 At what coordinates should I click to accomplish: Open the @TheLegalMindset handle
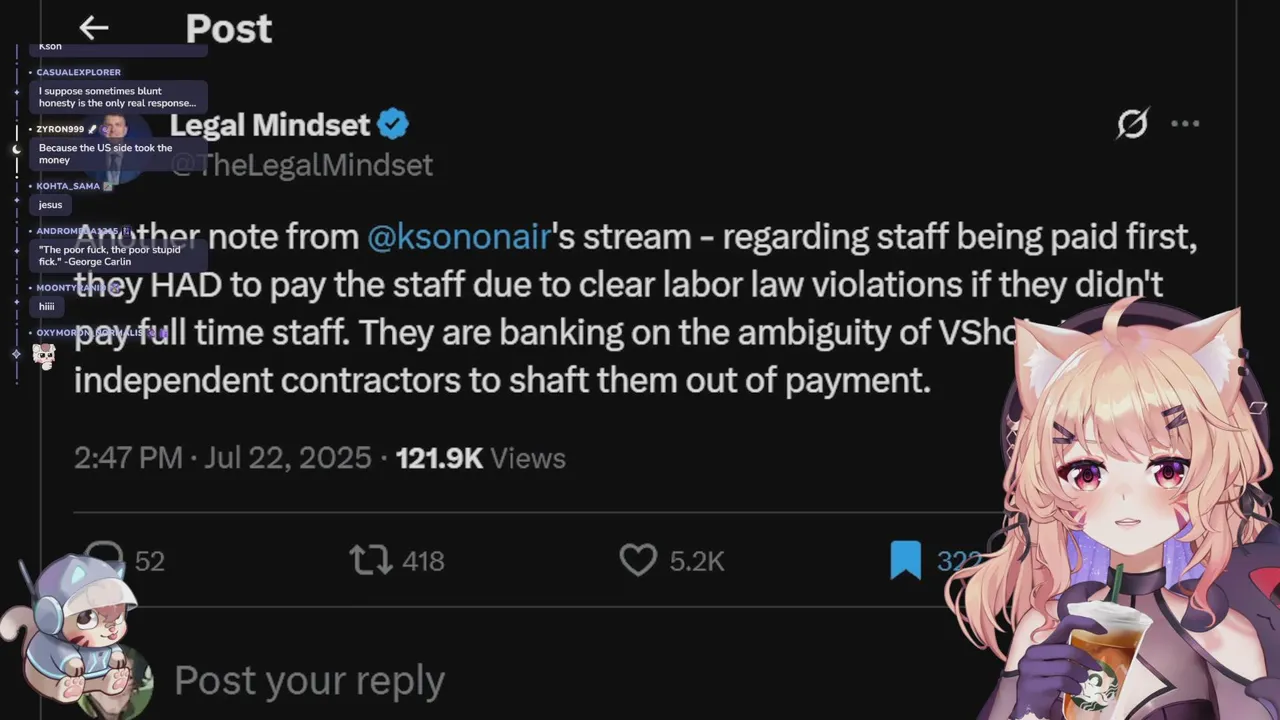click(x=302, y=165)
